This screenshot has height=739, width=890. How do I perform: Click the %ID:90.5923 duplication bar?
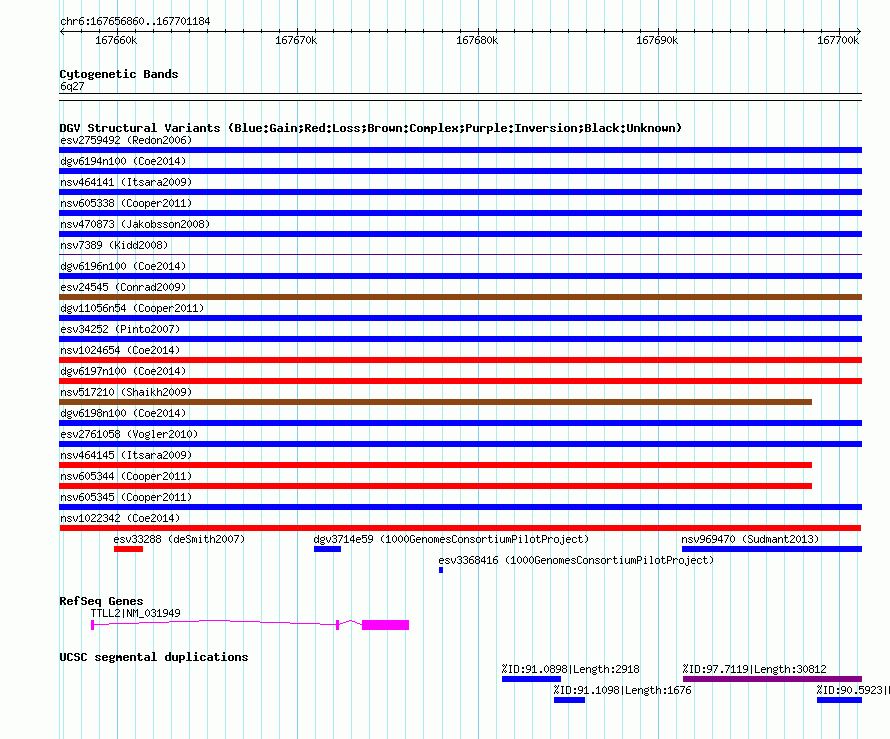click(x=839, y=700)
